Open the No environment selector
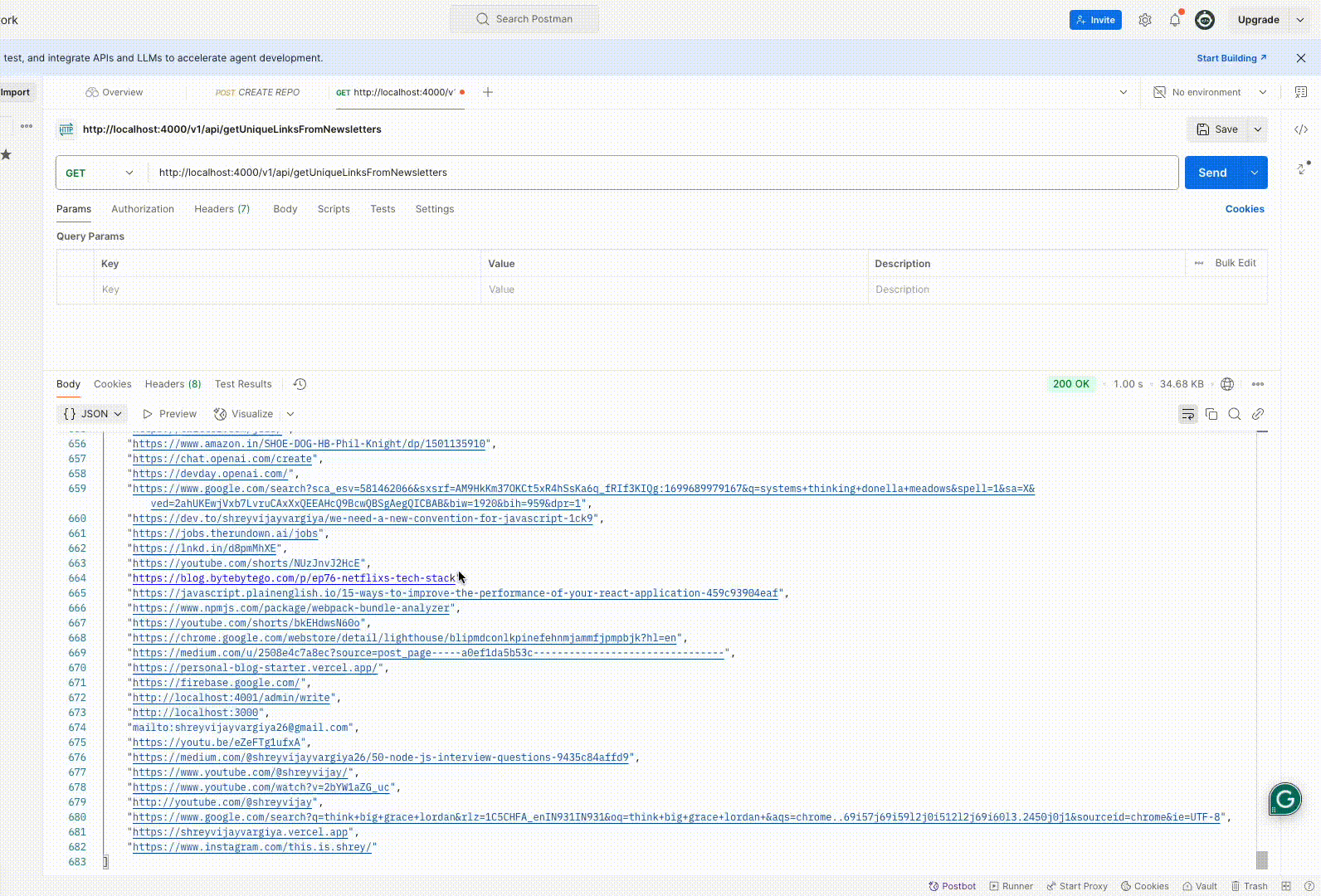1321x896 pixels. pos(1210,92)
